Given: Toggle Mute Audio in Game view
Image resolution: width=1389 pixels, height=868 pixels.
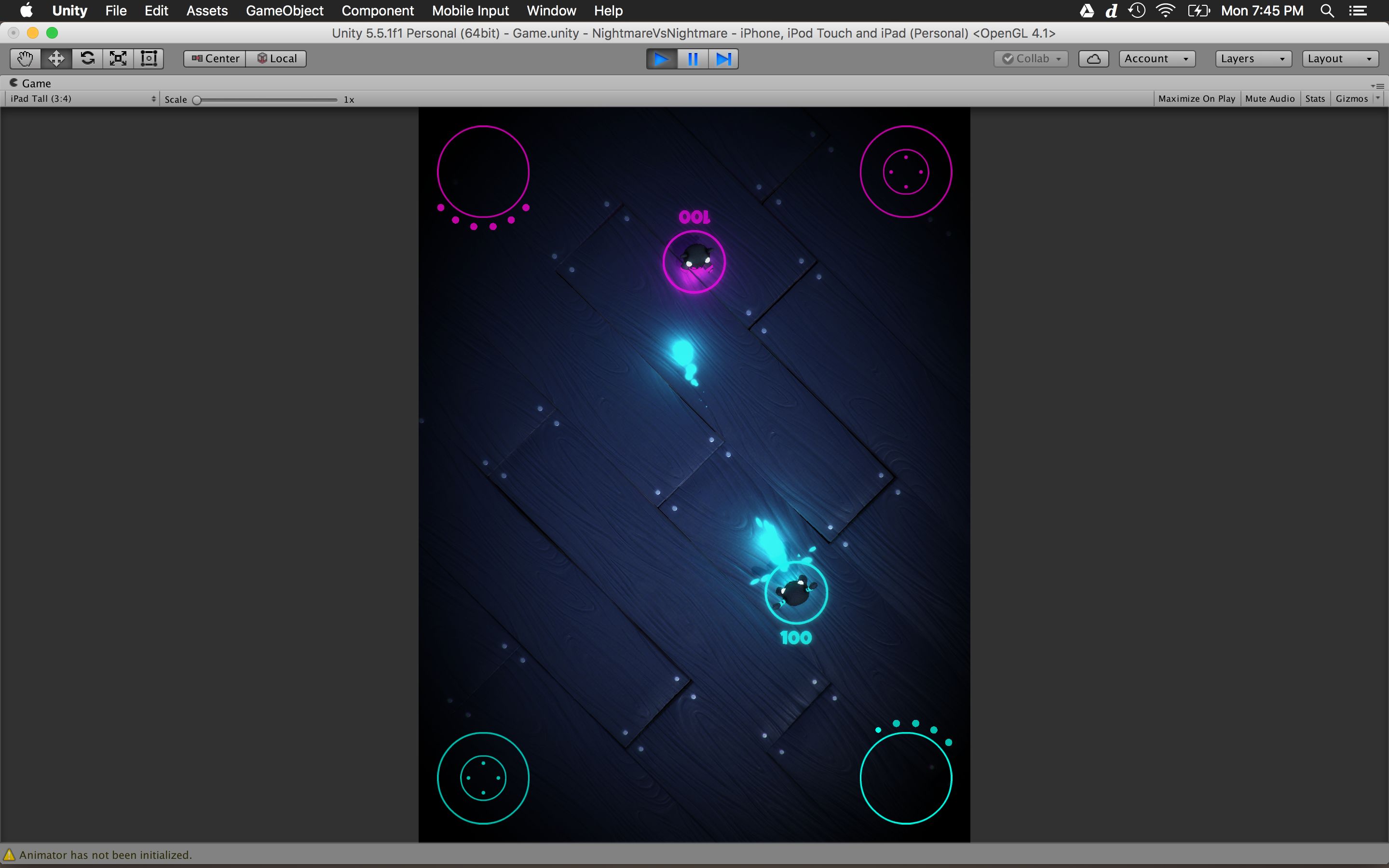Looking at the screenshot, I should coord(1269,99).
